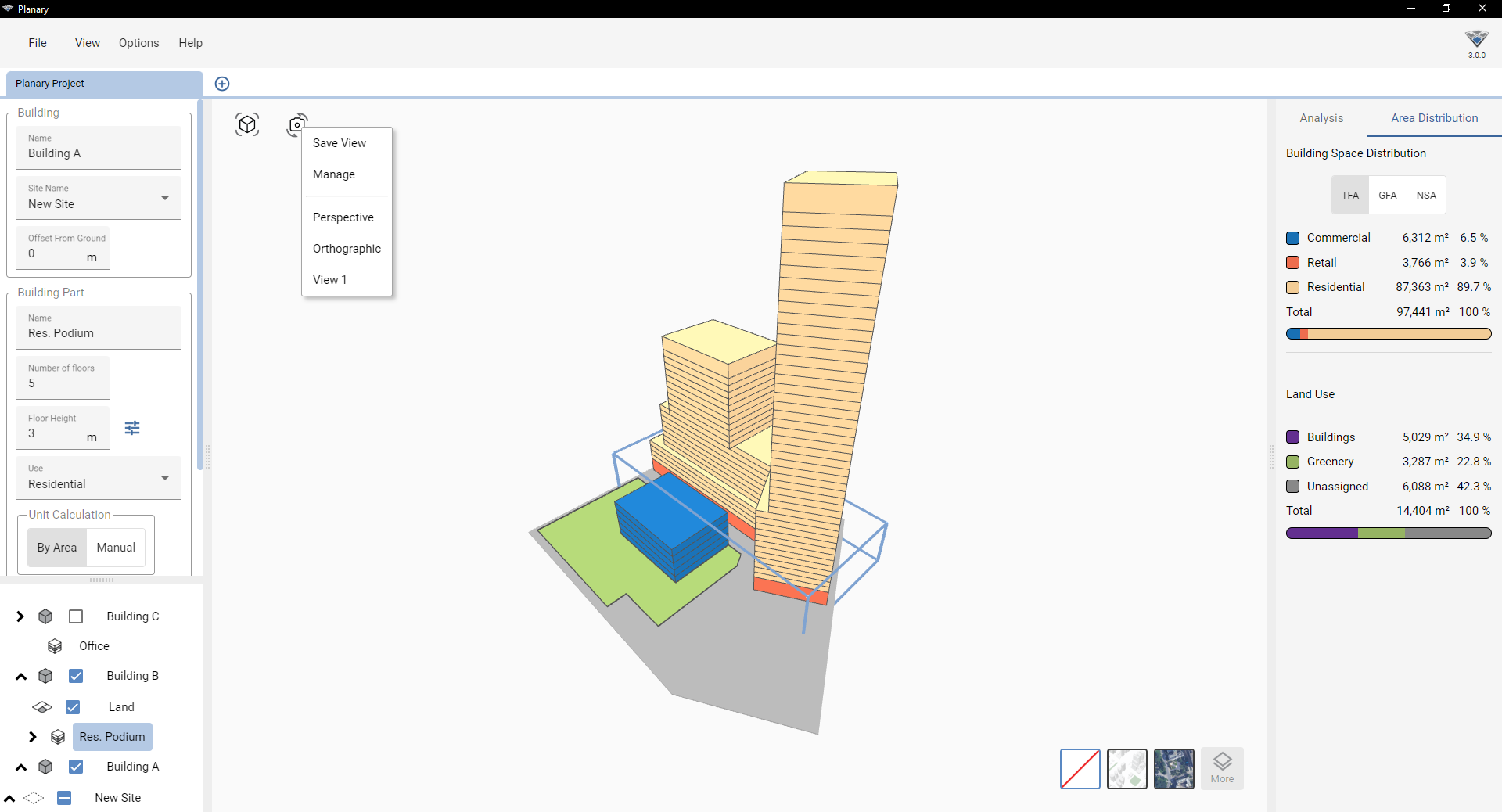Select Manual unit calculation

116,548
